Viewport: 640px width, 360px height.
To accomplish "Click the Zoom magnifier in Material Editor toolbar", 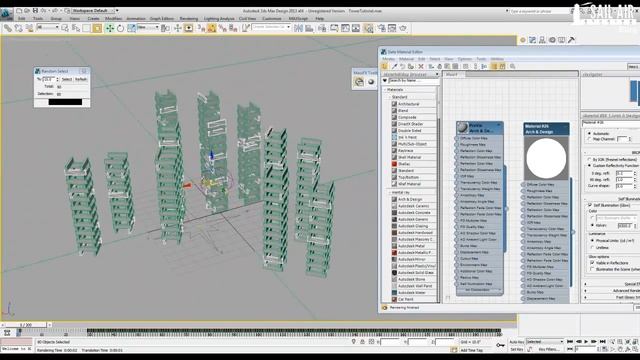I will click(x=512, y=66).
